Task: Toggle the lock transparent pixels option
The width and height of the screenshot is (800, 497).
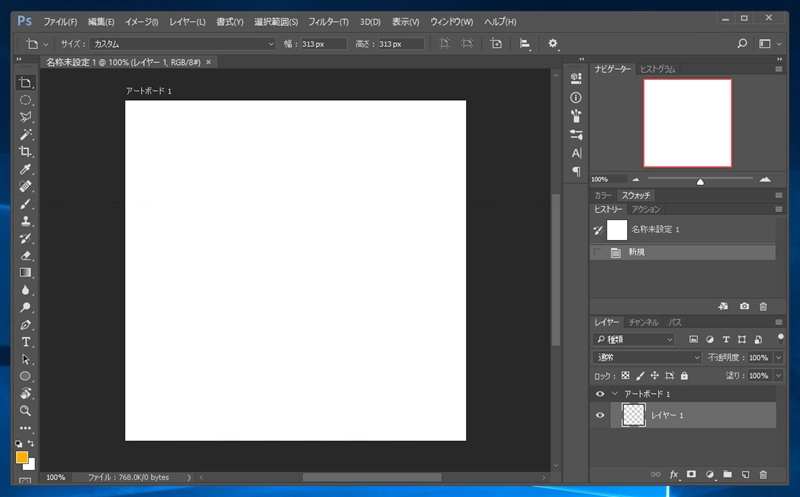Action: coord(626,376)
